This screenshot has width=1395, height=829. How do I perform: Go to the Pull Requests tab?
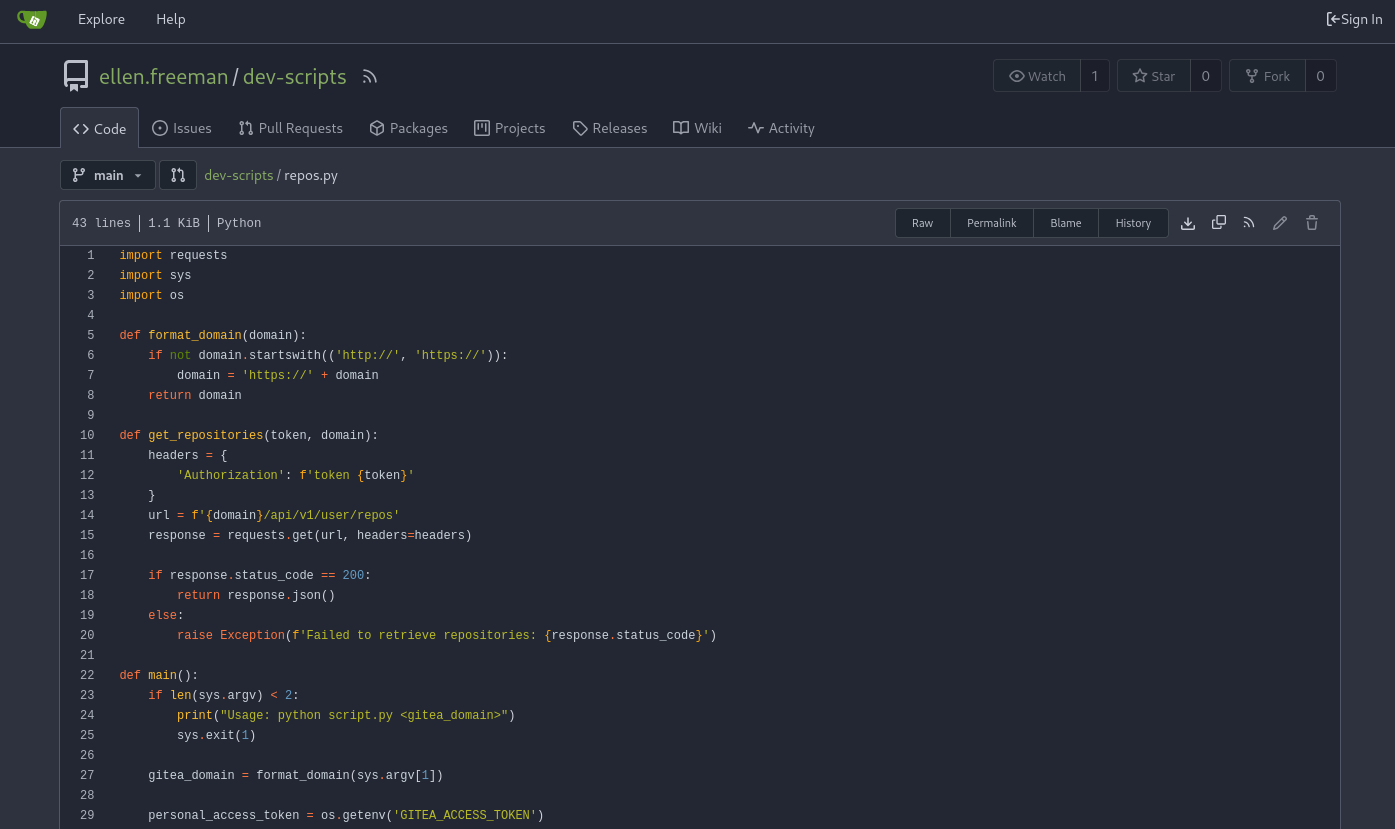tap(291, 128)
